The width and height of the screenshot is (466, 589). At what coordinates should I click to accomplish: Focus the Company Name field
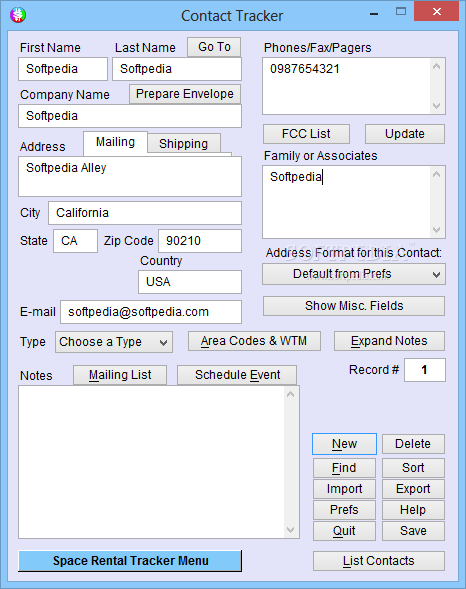pyautogui.click(x=130, y=116)
